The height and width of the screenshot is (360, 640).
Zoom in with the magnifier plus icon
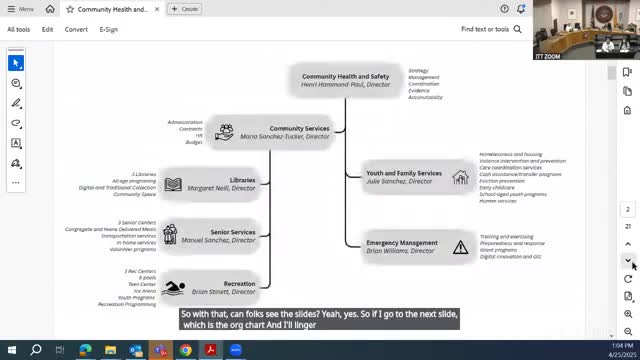point(628,314)
